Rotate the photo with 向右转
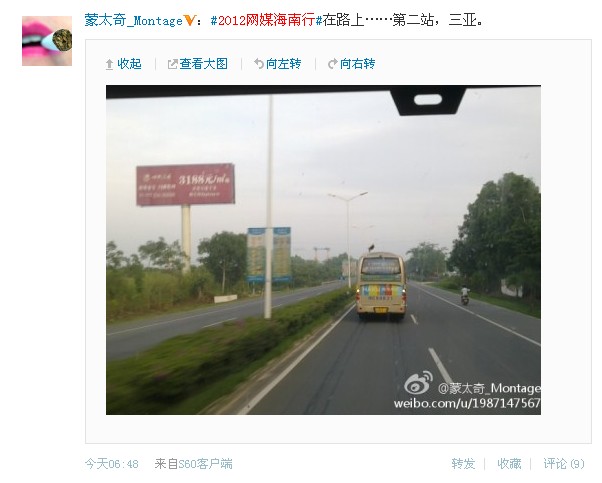602x483 pixels. click(x=357, y=64)
